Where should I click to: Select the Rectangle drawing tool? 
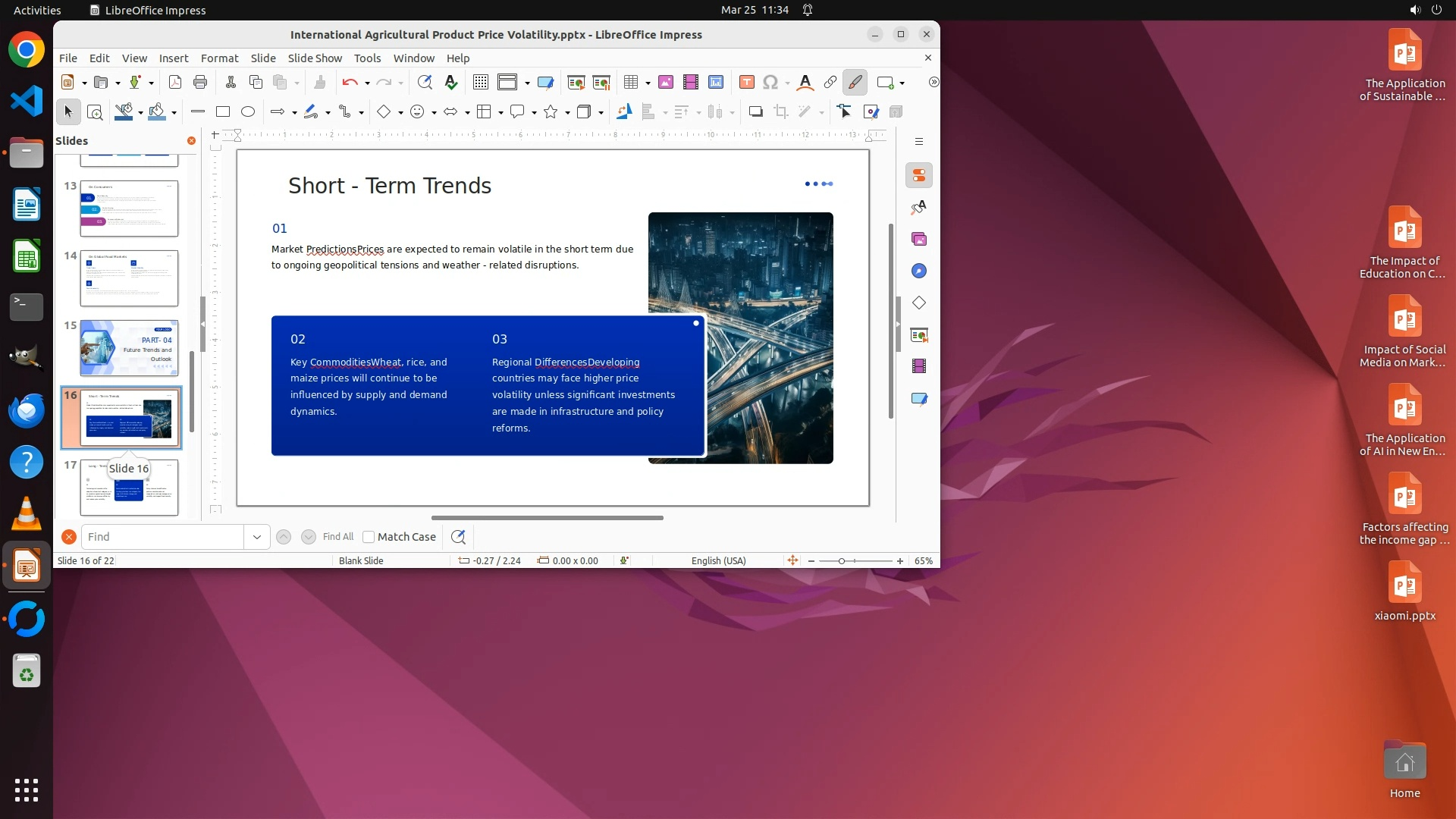pos(223,112)
